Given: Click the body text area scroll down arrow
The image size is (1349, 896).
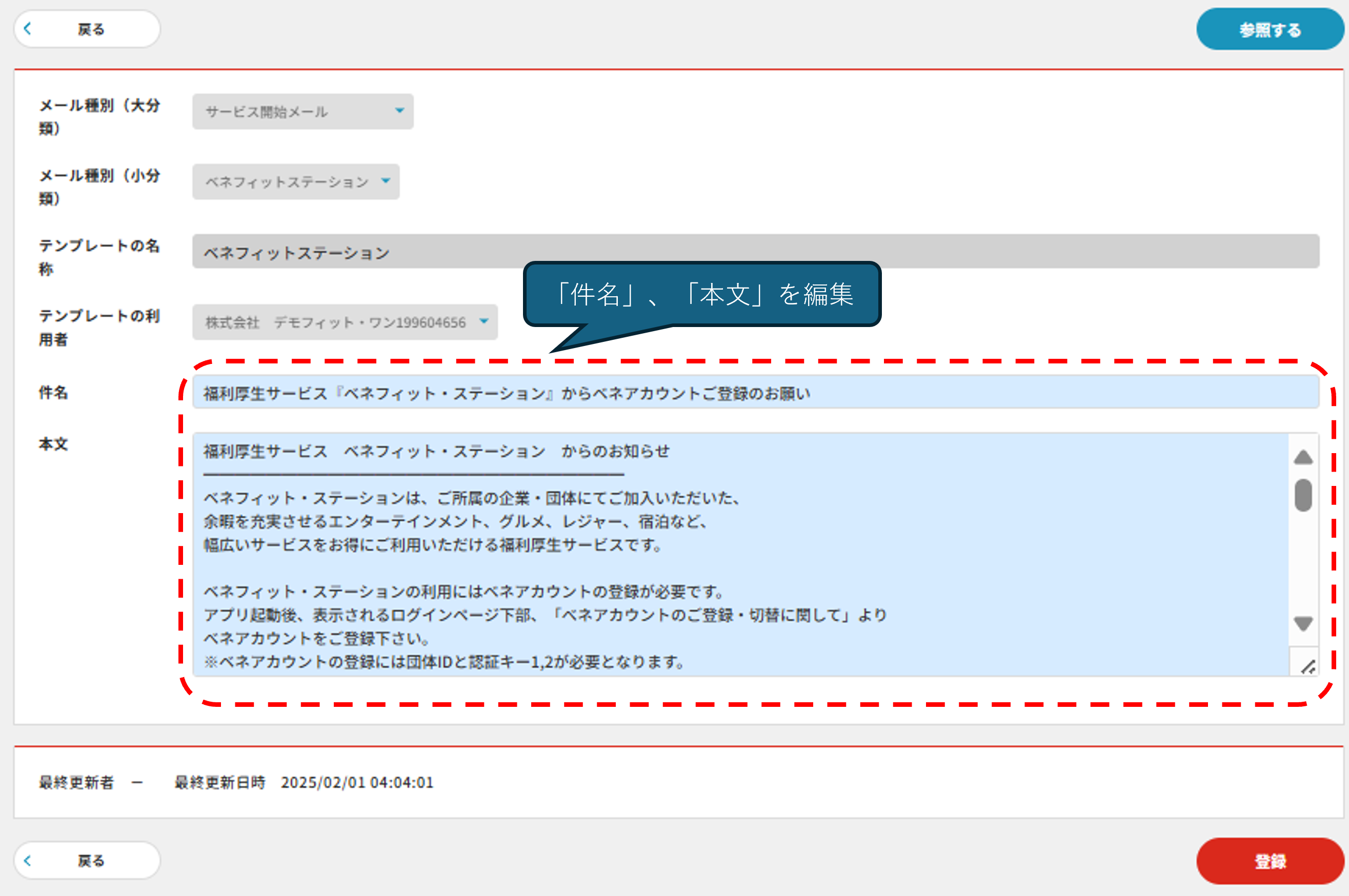Looking at the screenshot, I should pyautogui.click(x=1303, y=623).
